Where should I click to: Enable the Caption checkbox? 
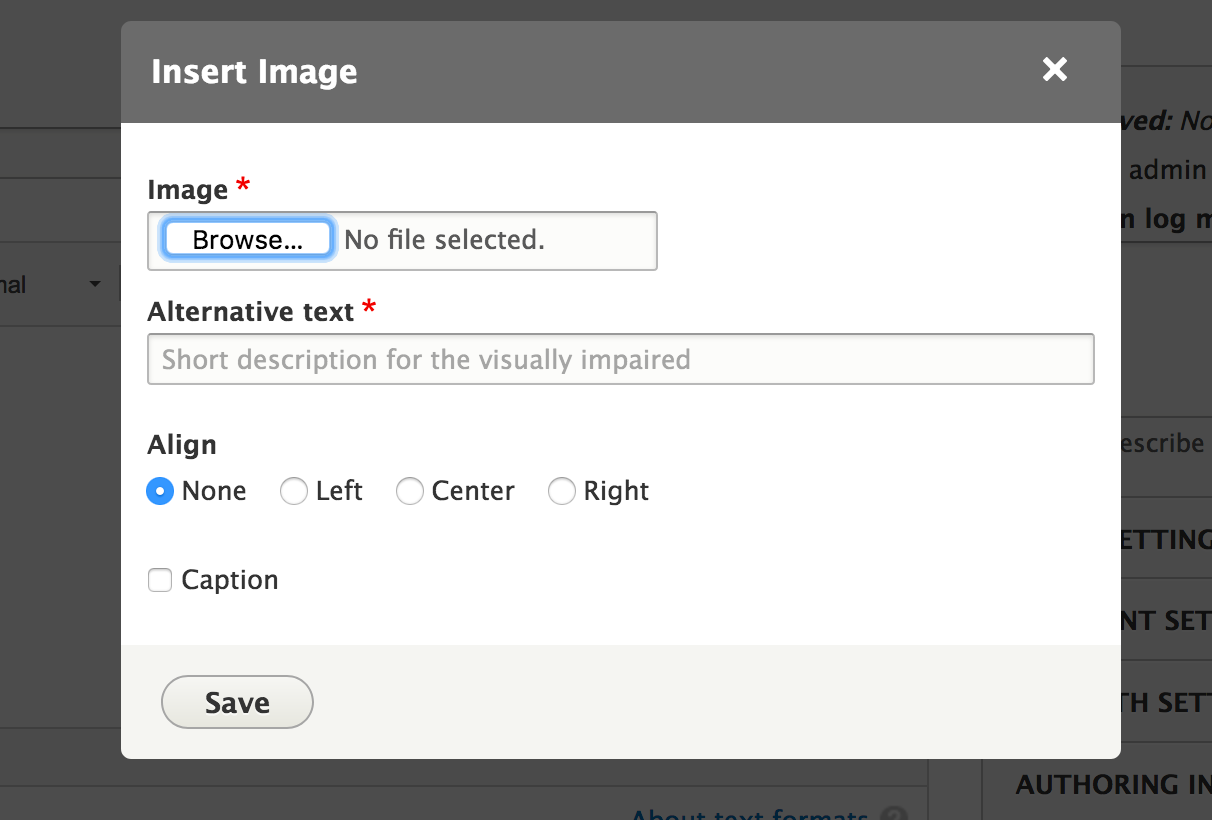160,580
